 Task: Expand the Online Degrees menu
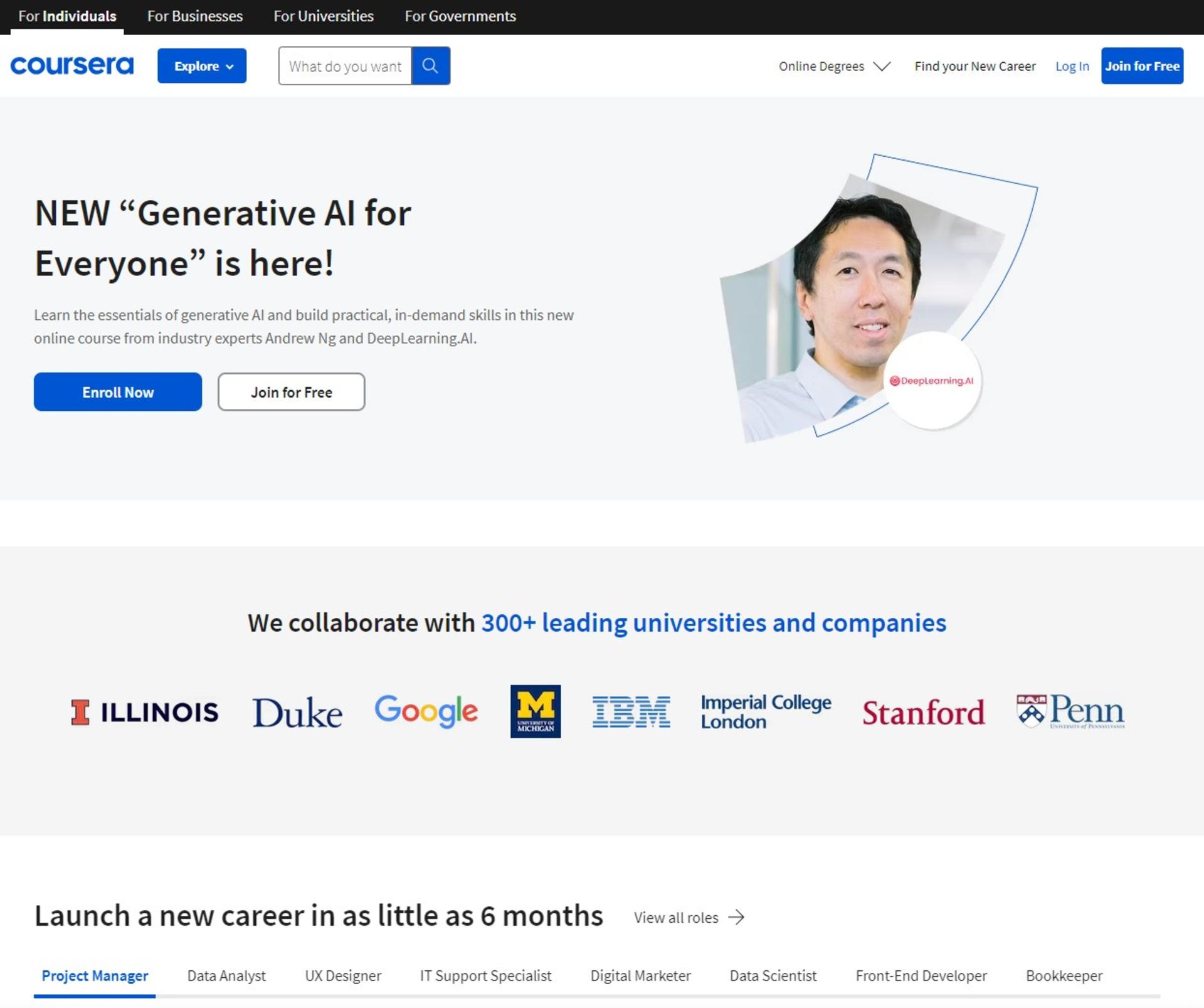[x=835, y=66]
